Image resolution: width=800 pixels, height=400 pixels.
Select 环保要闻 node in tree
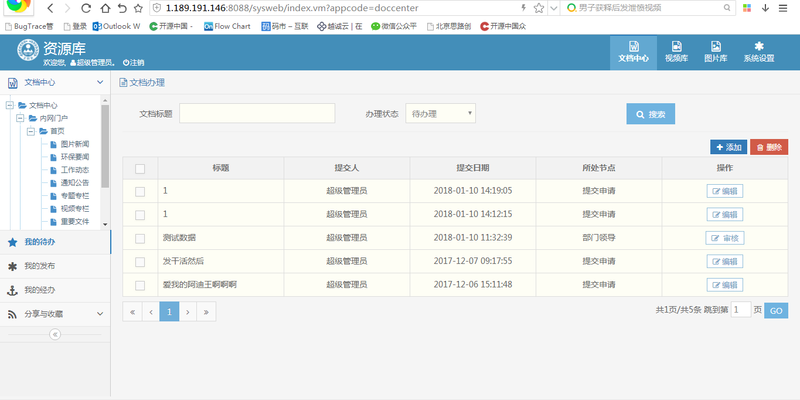pos(74,157)
